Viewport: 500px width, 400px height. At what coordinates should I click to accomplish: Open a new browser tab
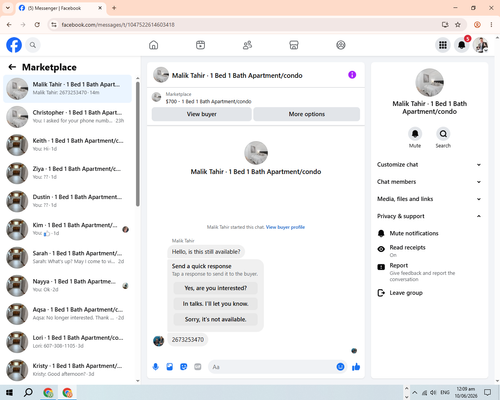[114, 8]
